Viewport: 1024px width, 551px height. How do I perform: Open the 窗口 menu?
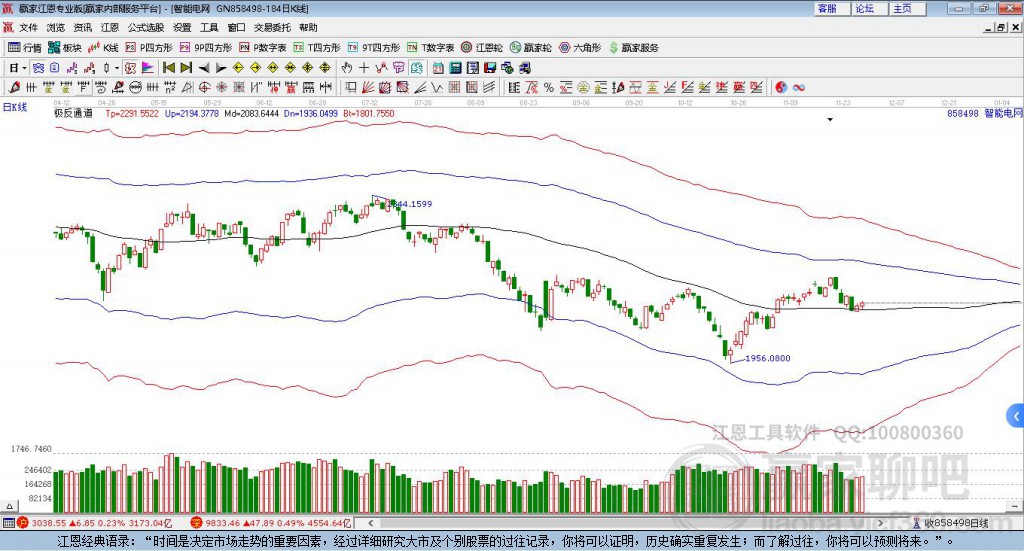coord(236,27)
